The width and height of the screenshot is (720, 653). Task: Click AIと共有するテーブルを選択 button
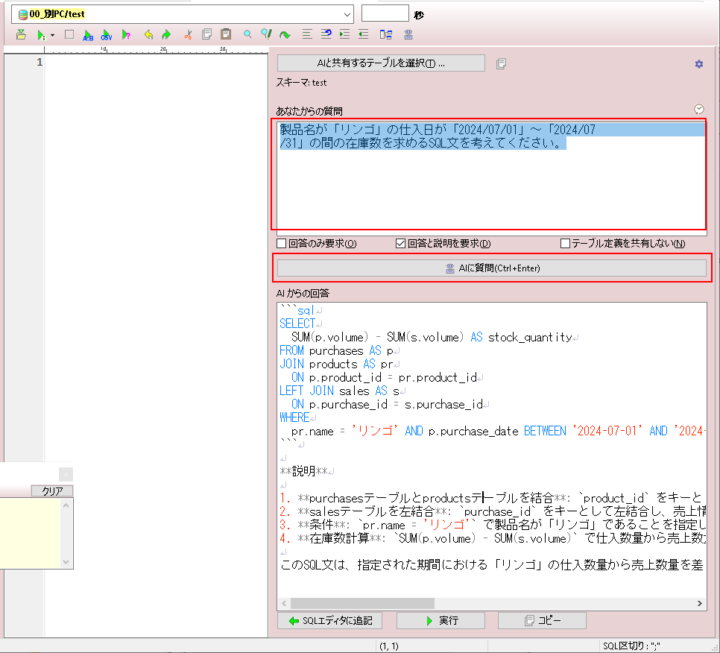[x=381, y=63]
